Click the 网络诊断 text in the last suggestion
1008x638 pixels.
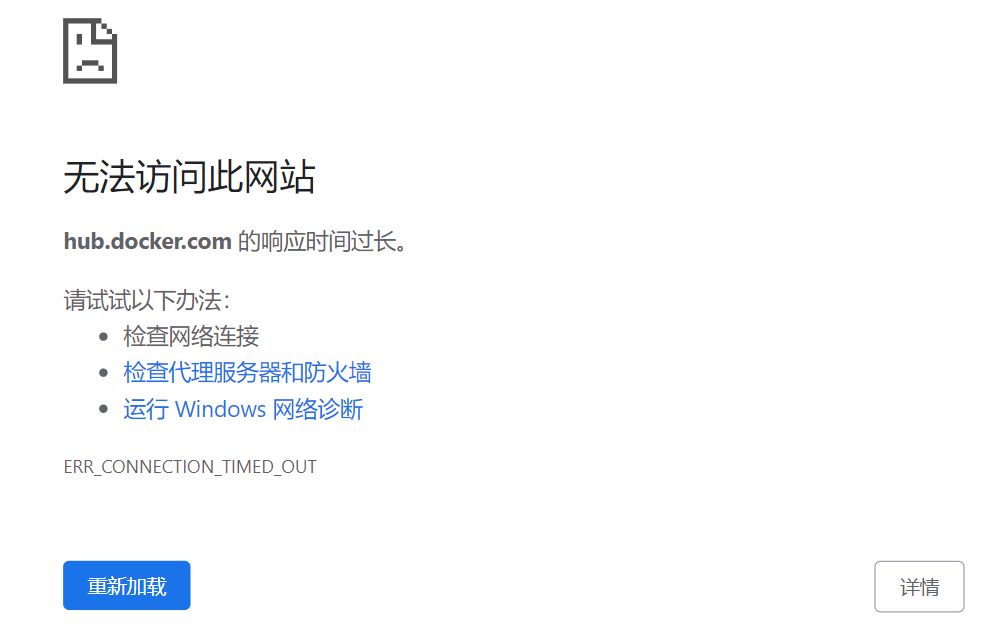318,409
